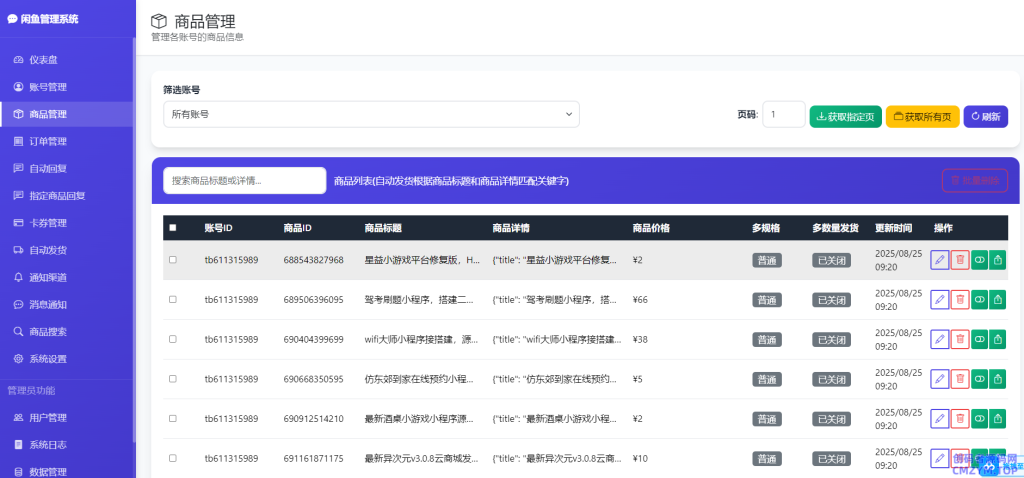Check the box for product 688543827968

(x=172, y=260)
